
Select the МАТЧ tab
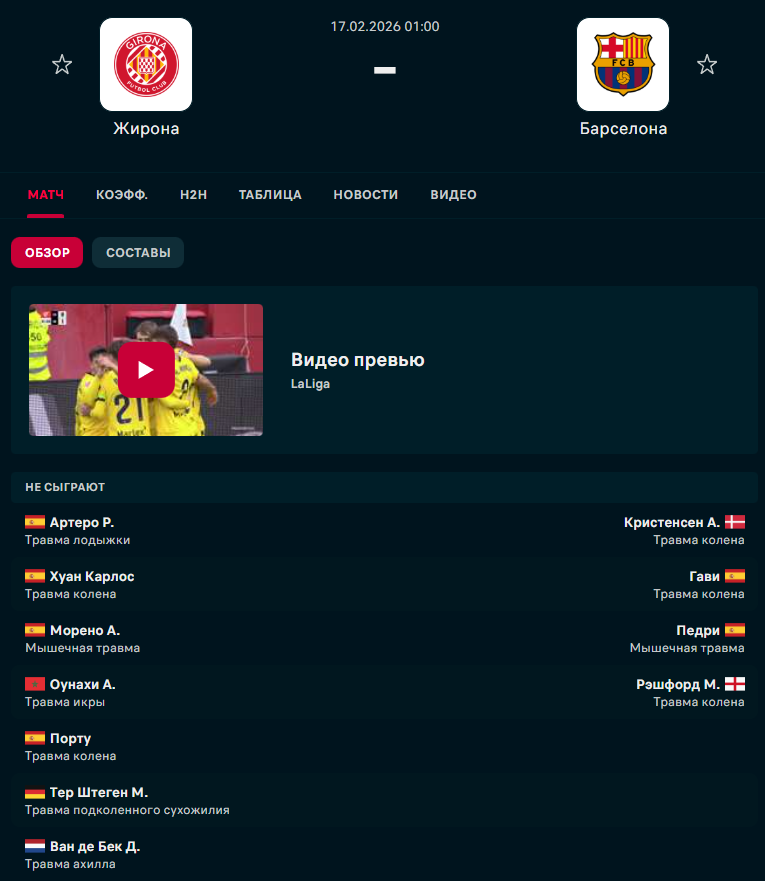coord(45,194)
